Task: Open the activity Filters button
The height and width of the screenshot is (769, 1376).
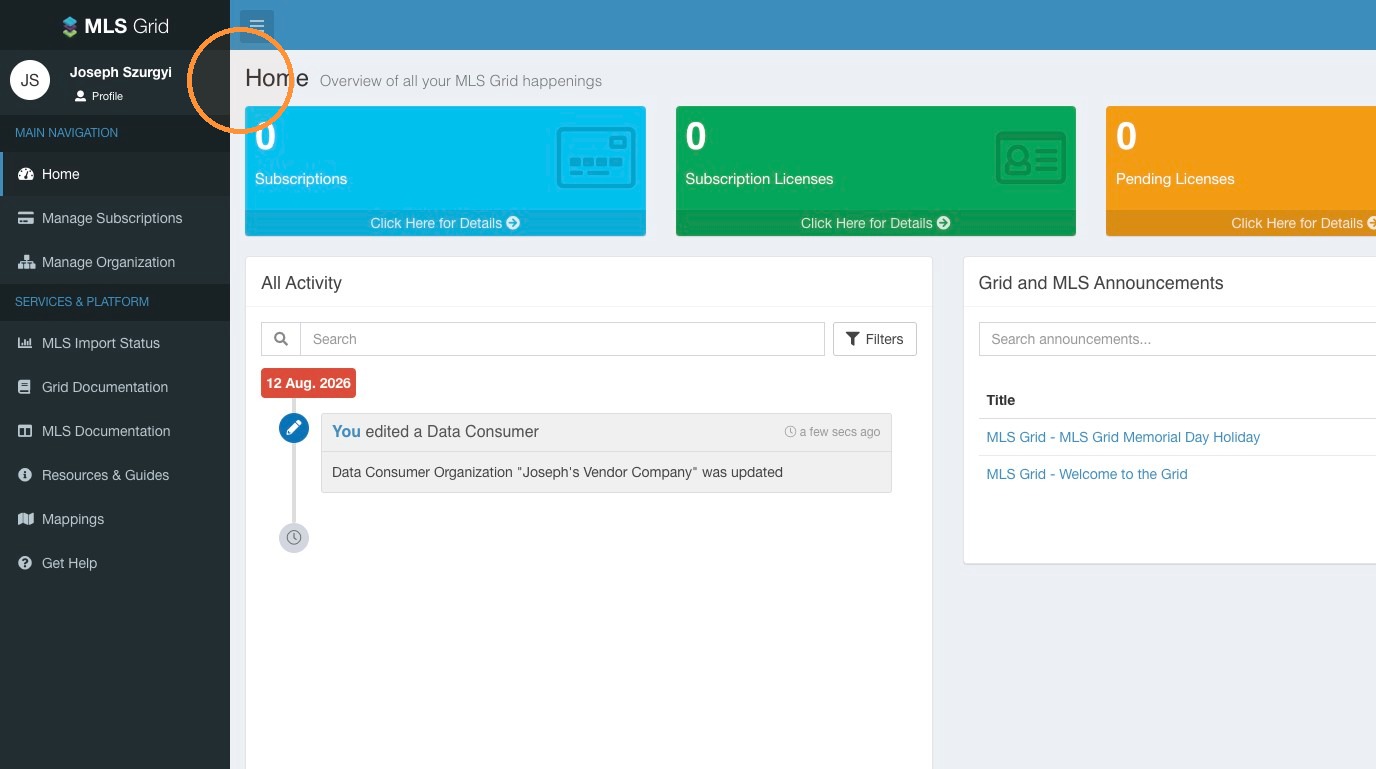Action: [x=875, y=339]
